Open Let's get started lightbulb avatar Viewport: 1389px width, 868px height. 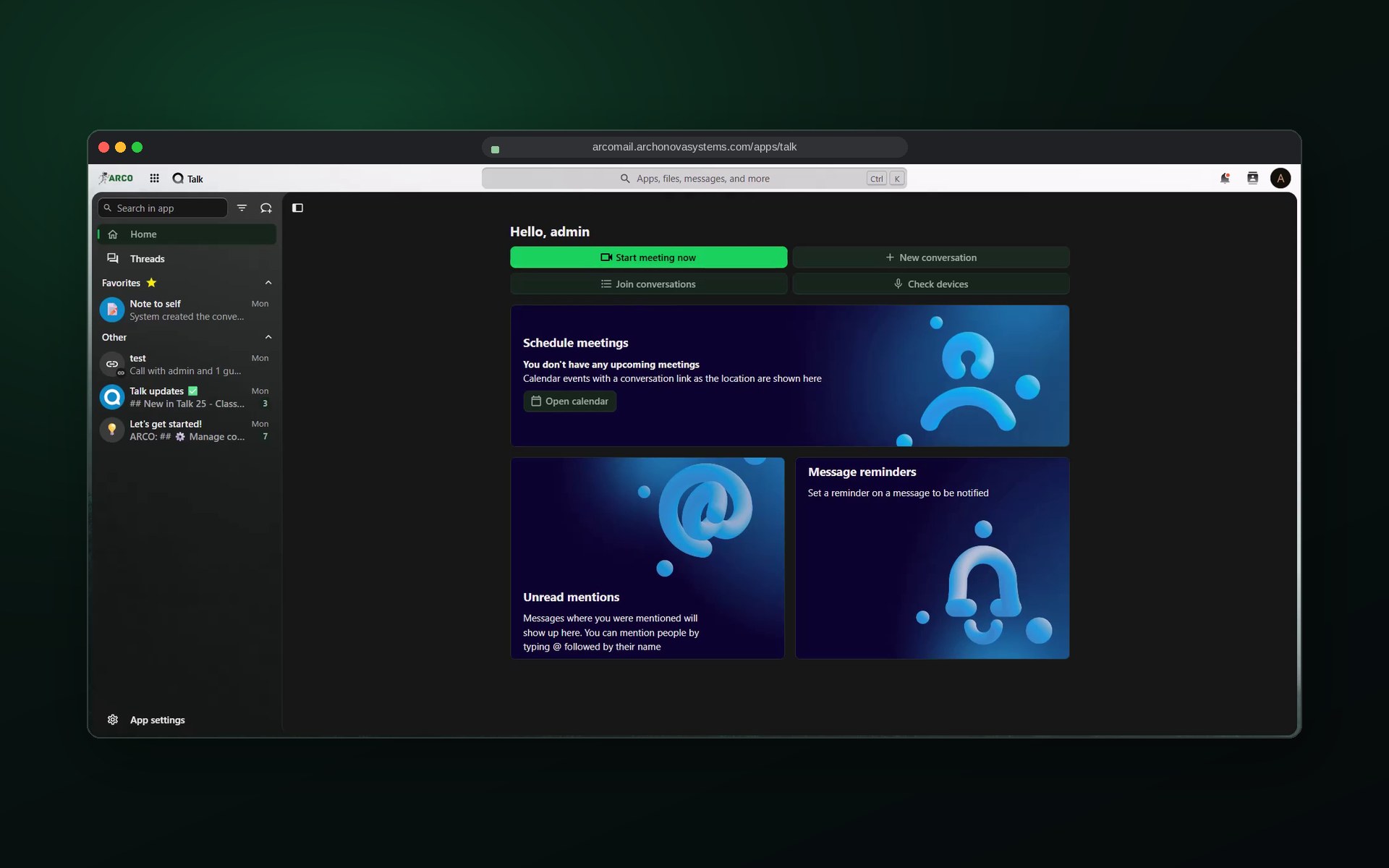tap(112, 430)
